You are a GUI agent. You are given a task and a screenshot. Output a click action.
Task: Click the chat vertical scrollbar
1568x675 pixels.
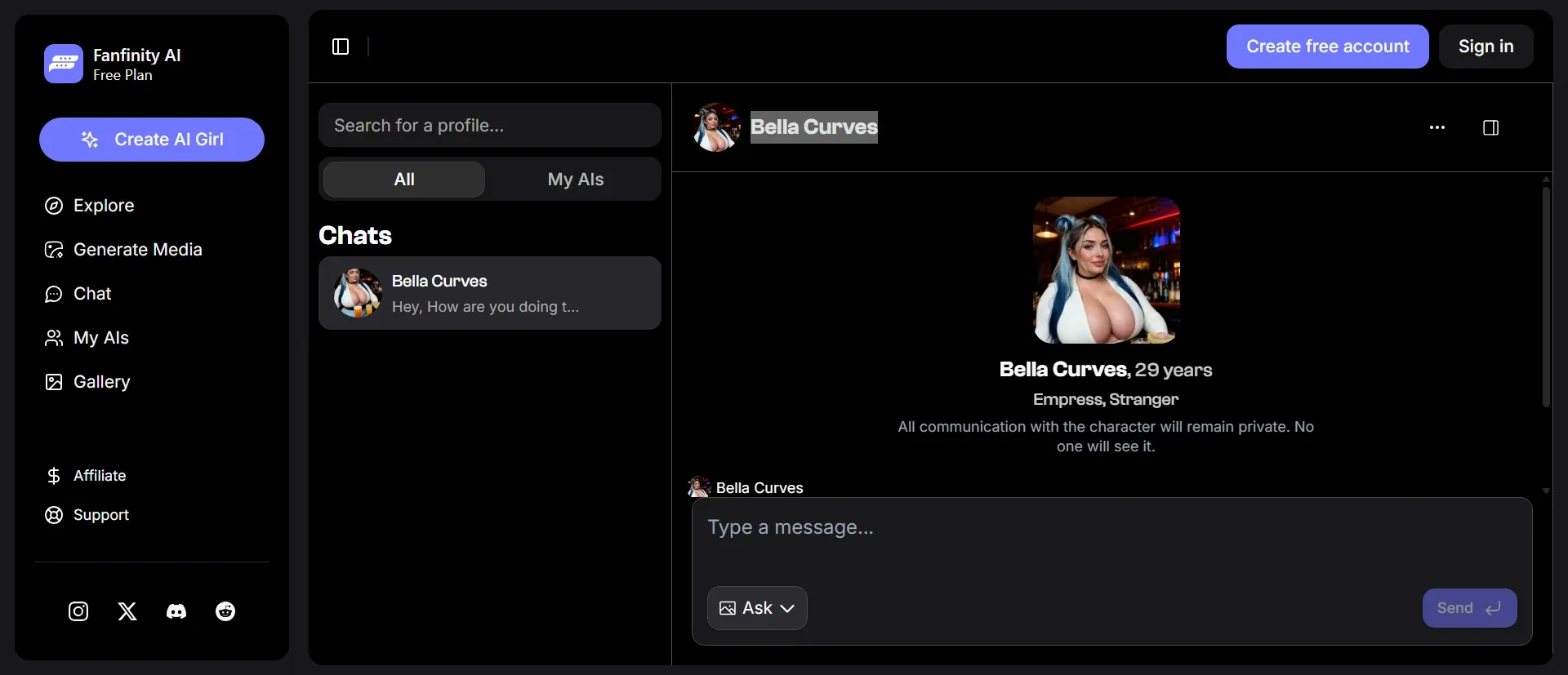click(1546, 297)
